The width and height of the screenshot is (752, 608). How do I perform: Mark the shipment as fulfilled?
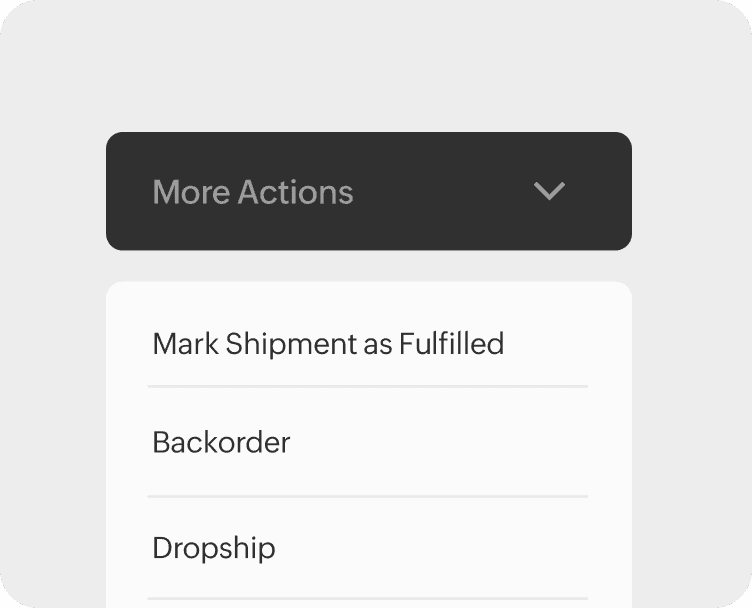point(328,344)
